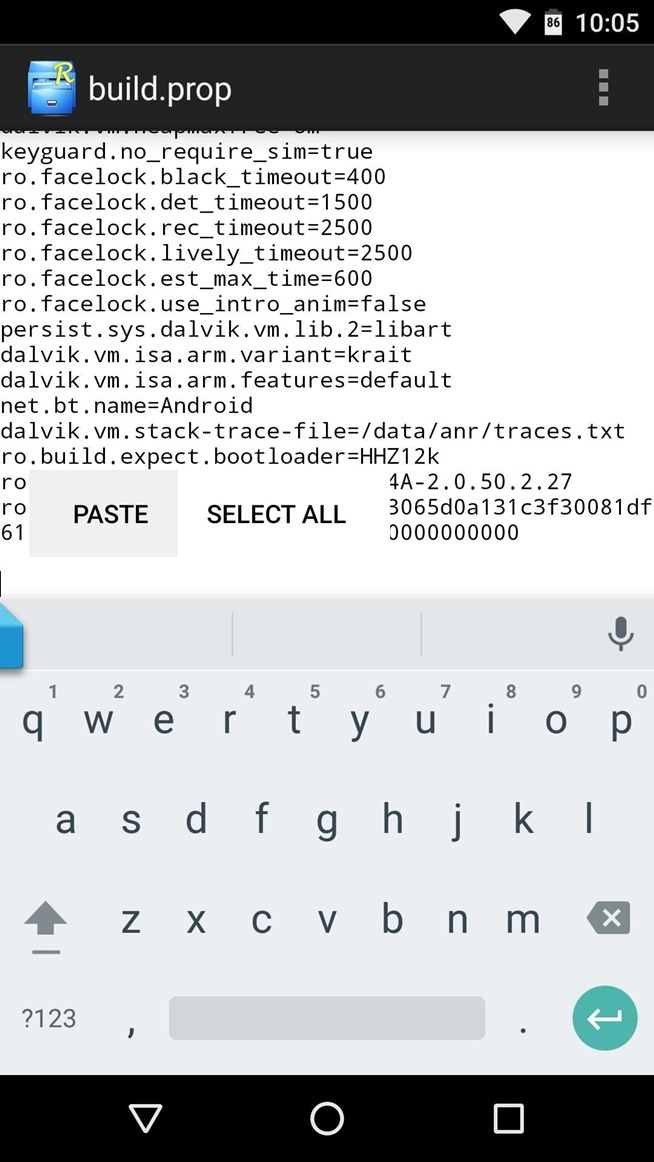Tap the Android back navigation button
The image size is (654, 1162).
(x=146, y=1118)
